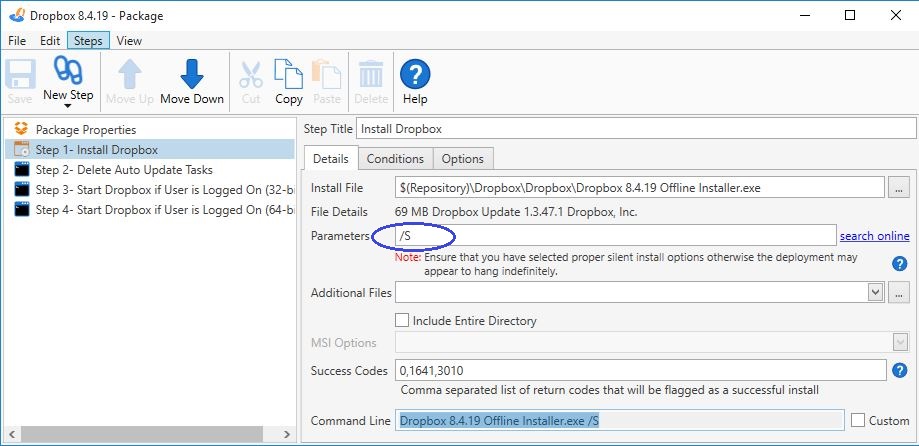Open the Additional Files dropdown arrow
This screenshot has height=446, width=919.
875,292
